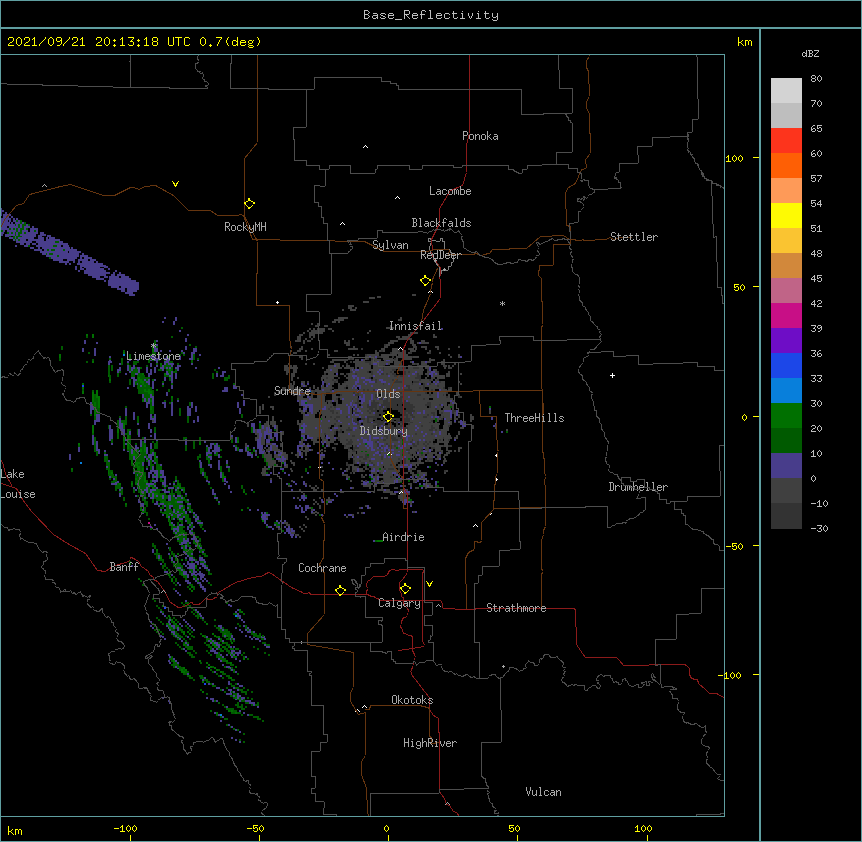Viewport: 862px width, 842px height.
Task: Click the ThreeHills label
Action: 534,418
